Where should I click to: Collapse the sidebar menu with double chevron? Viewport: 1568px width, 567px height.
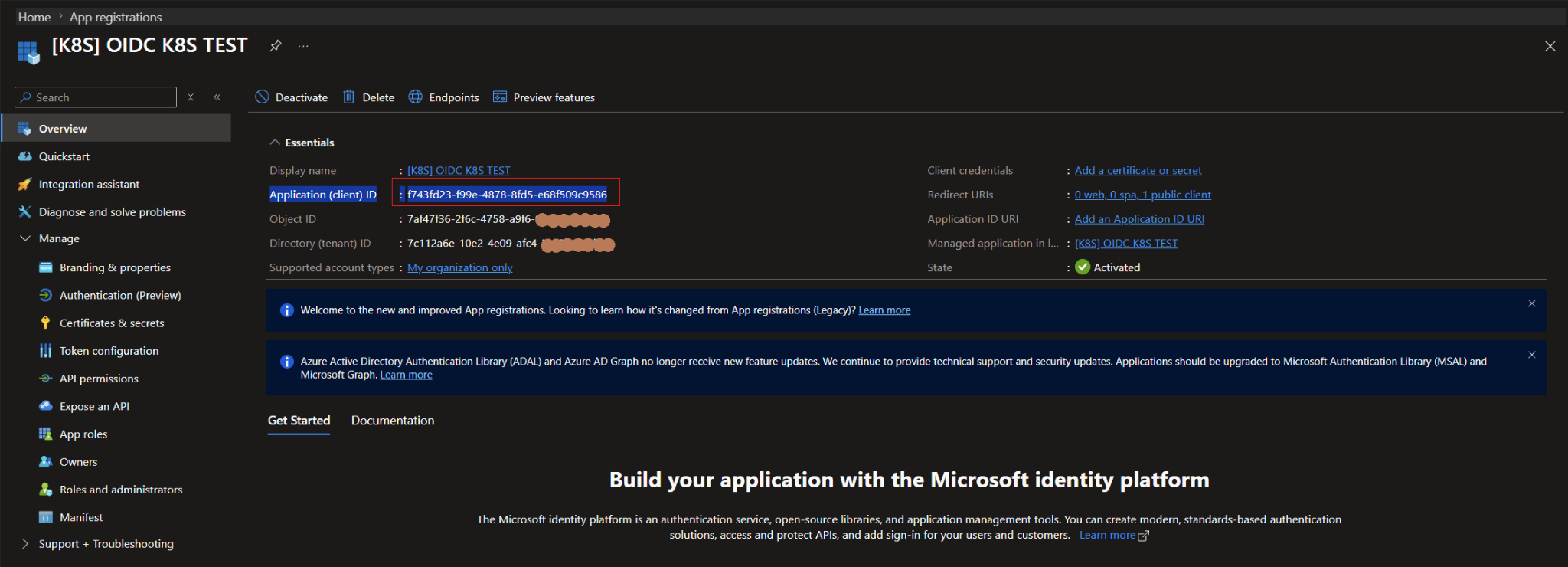217,97
